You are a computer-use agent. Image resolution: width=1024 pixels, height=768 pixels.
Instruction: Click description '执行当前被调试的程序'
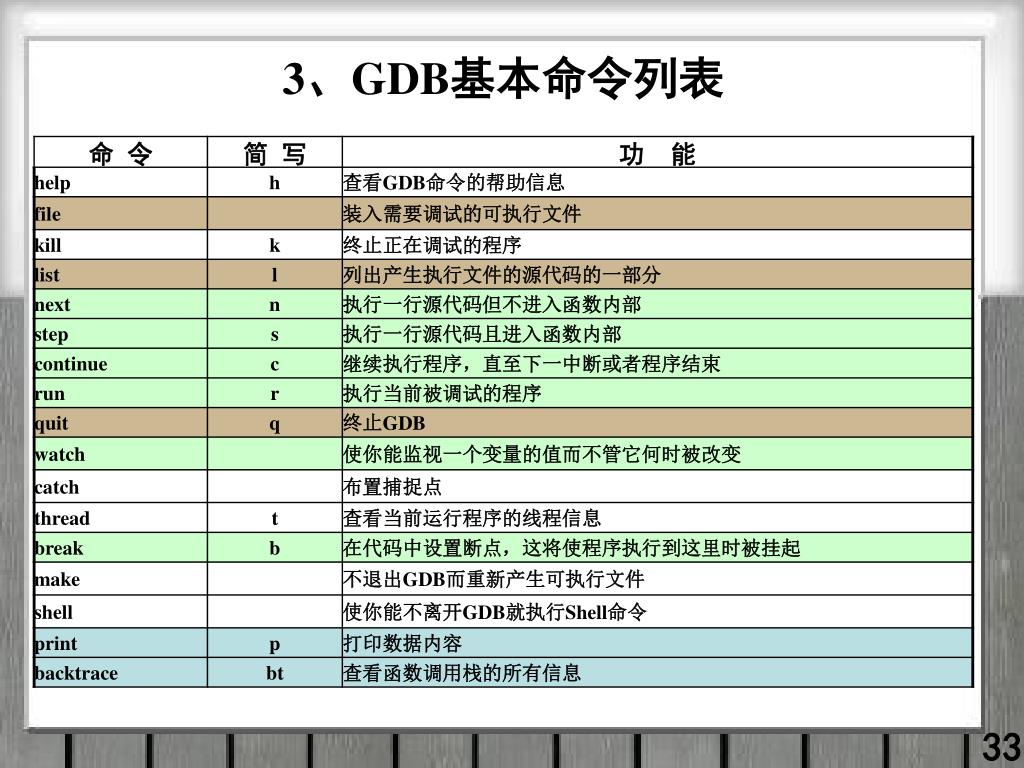click(x=442, y=394)
